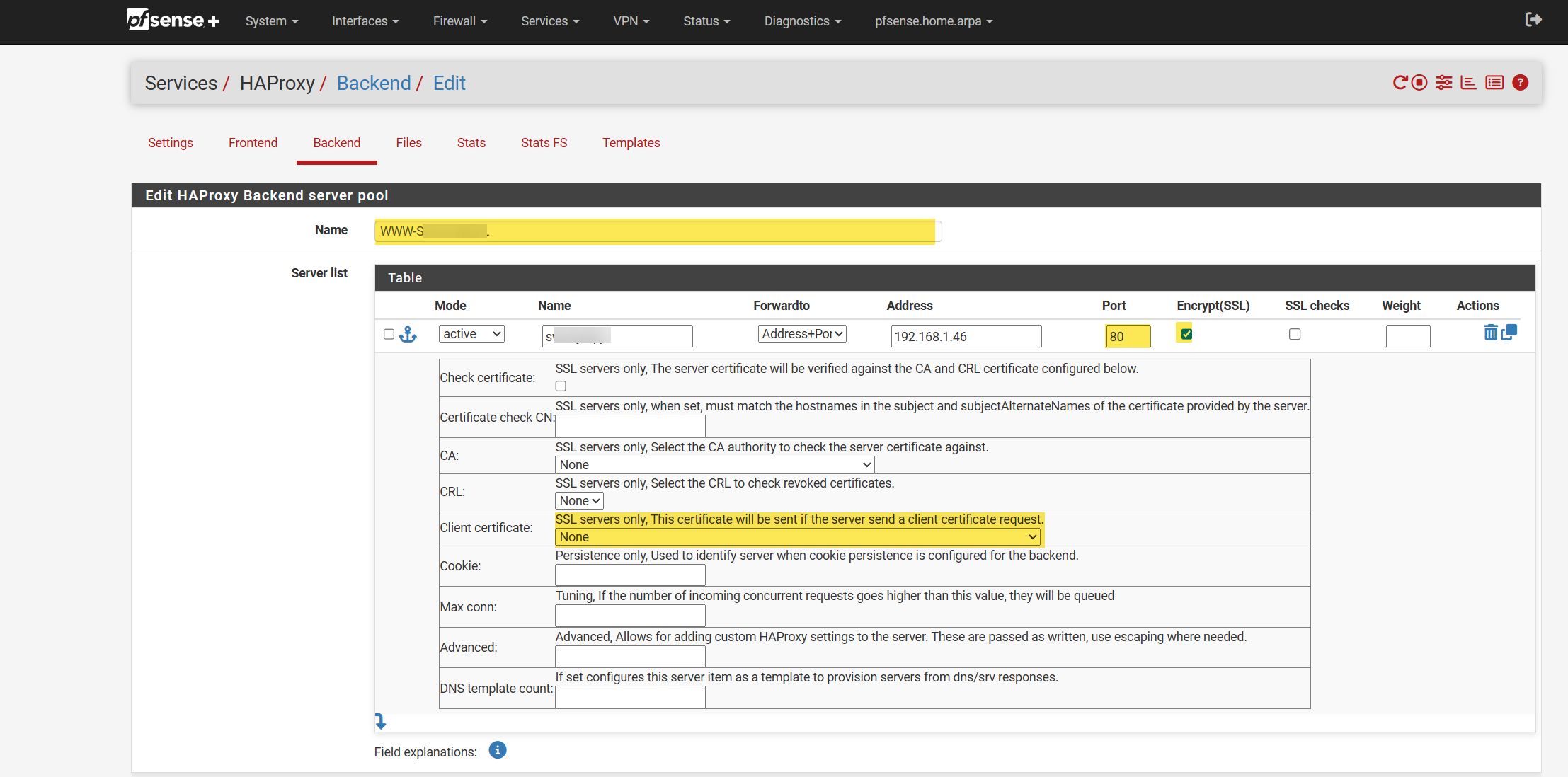Viewport: 1568px width, 777px height.
Task: Open related log entries icon
Action: pyautogui.click(x=1494, y=83)
